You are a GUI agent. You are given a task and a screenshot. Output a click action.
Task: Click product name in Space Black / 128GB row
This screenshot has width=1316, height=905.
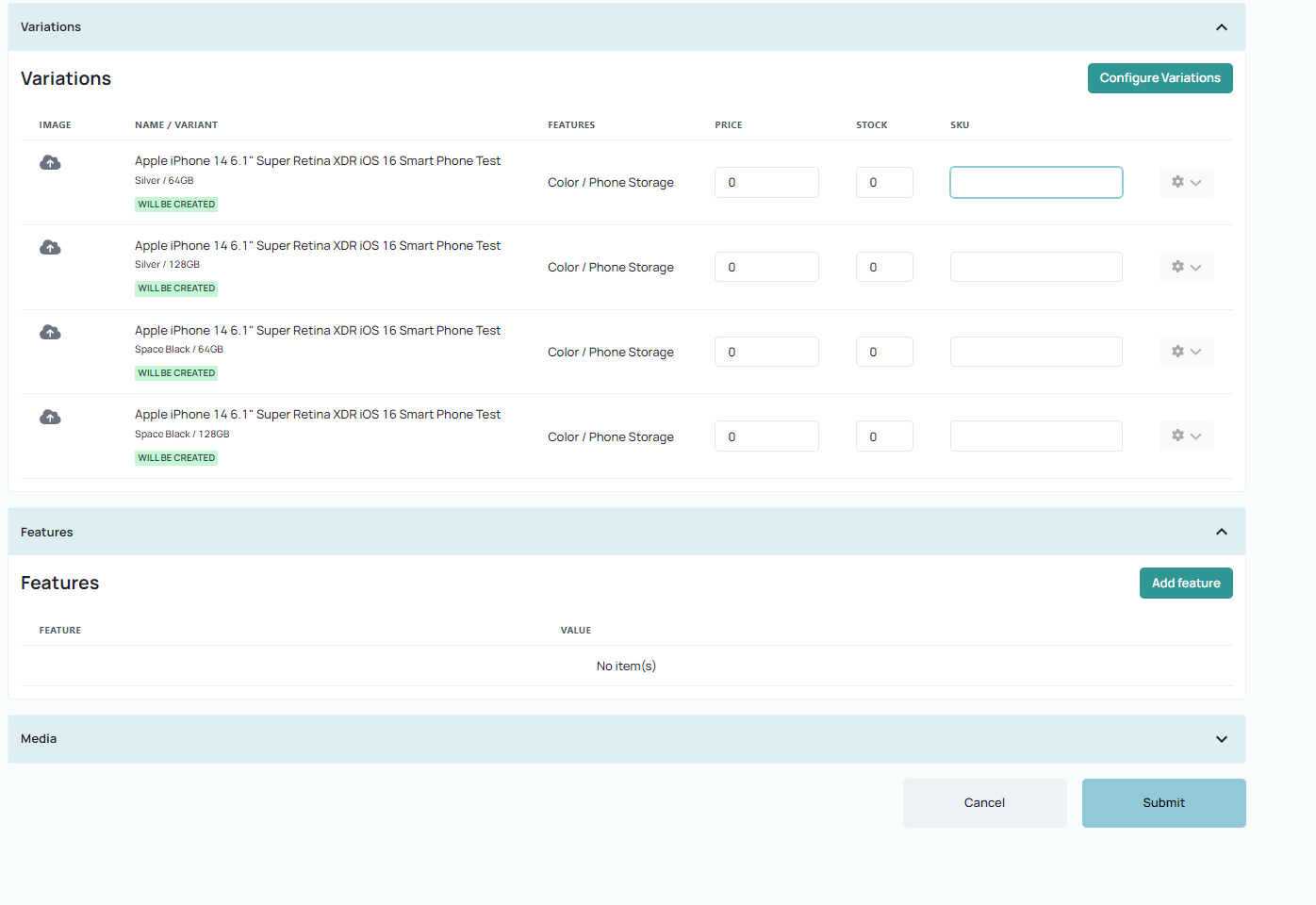(318, 415)
